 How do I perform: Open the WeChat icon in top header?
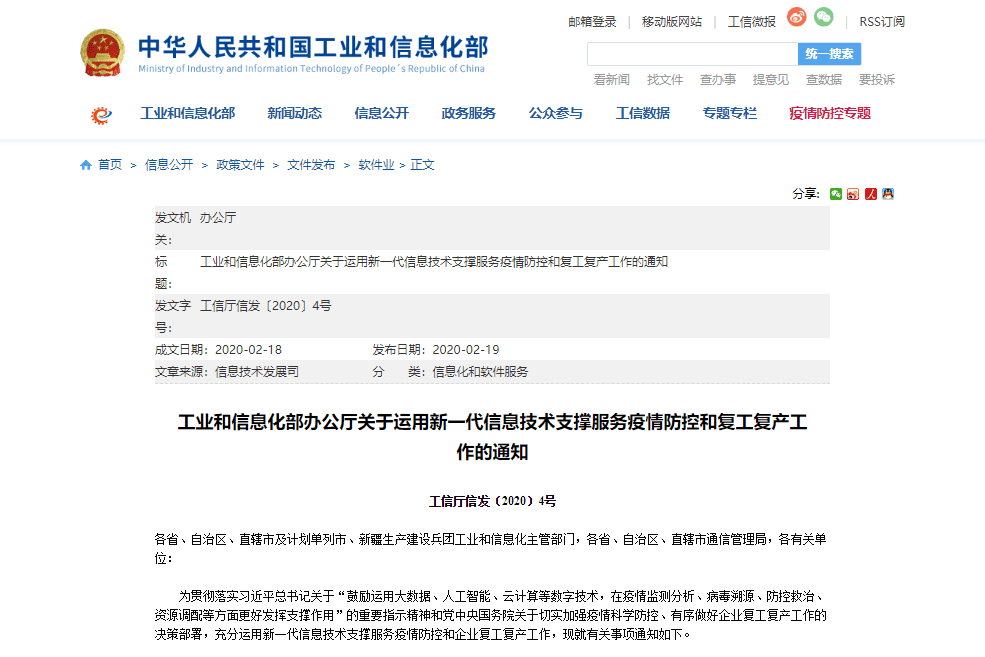pyautogui.click(x=824, y=17)
